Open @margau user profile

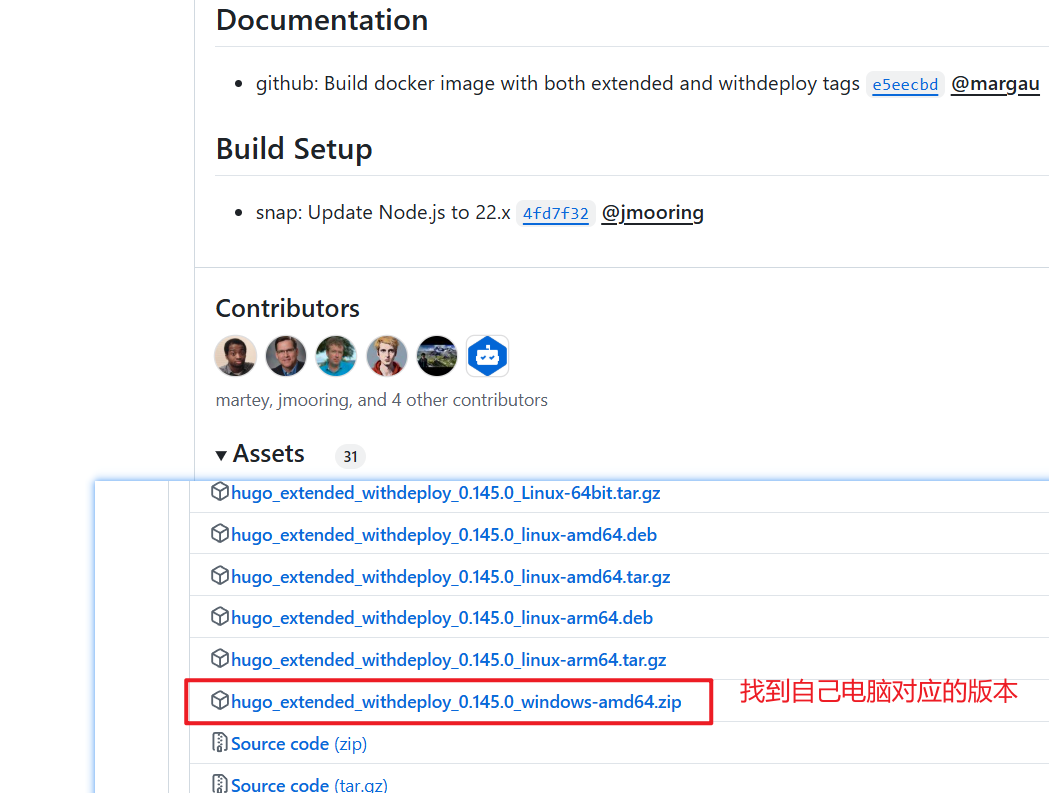click(995, 84)
